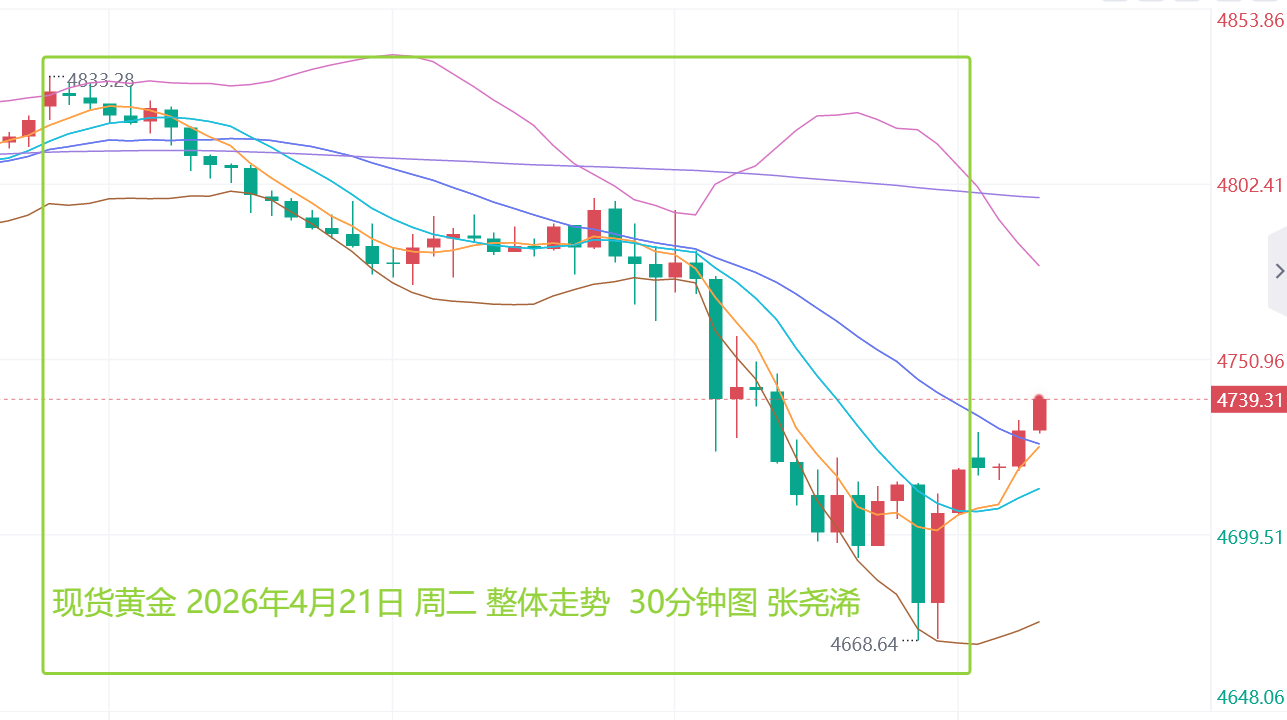The width and height of the screenshot is (1287, 720).
Task: Click the 4699.51 price axis label
Action: [1248, 537]
